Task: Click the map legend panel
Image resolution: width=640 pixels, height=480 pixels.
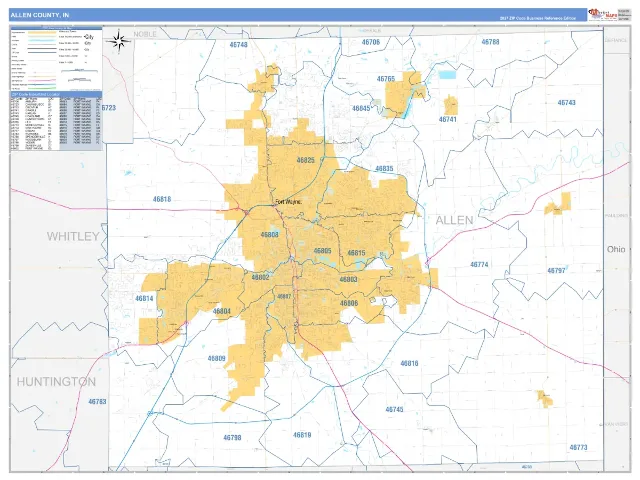Action: pos(56,59)
